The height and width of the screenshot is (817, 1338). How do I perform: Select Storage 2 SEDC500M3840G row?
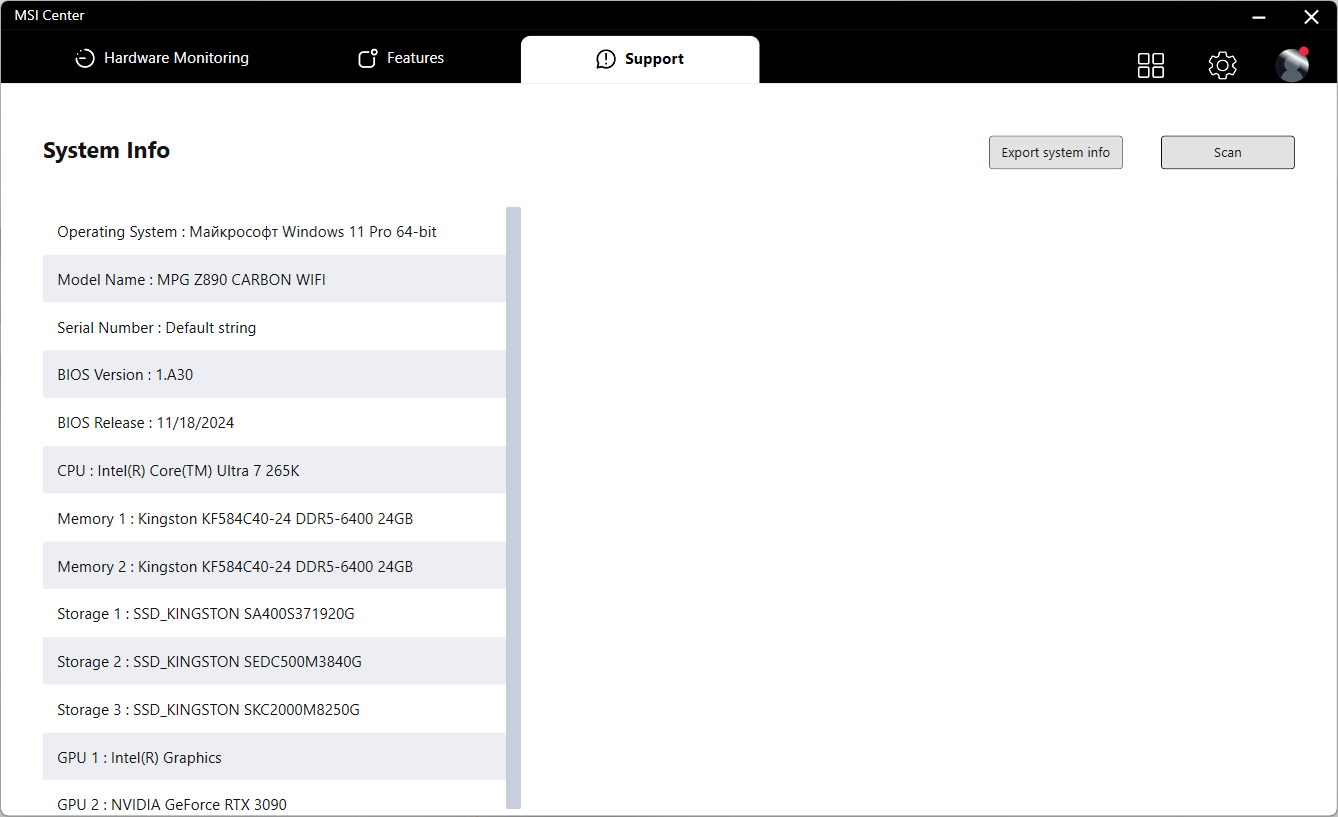[274, 661]
